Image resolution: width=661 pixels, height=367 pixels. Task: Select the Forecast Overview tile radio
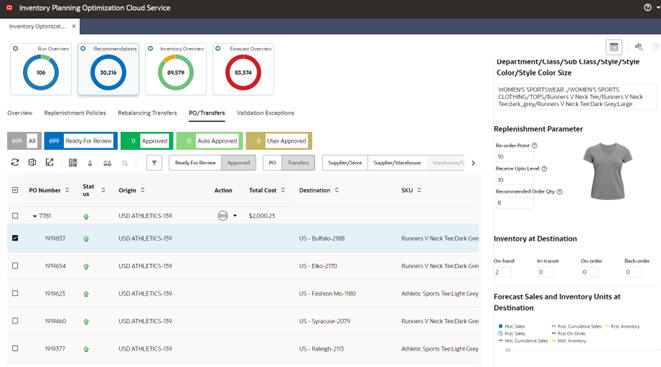(x=218, y=48)
